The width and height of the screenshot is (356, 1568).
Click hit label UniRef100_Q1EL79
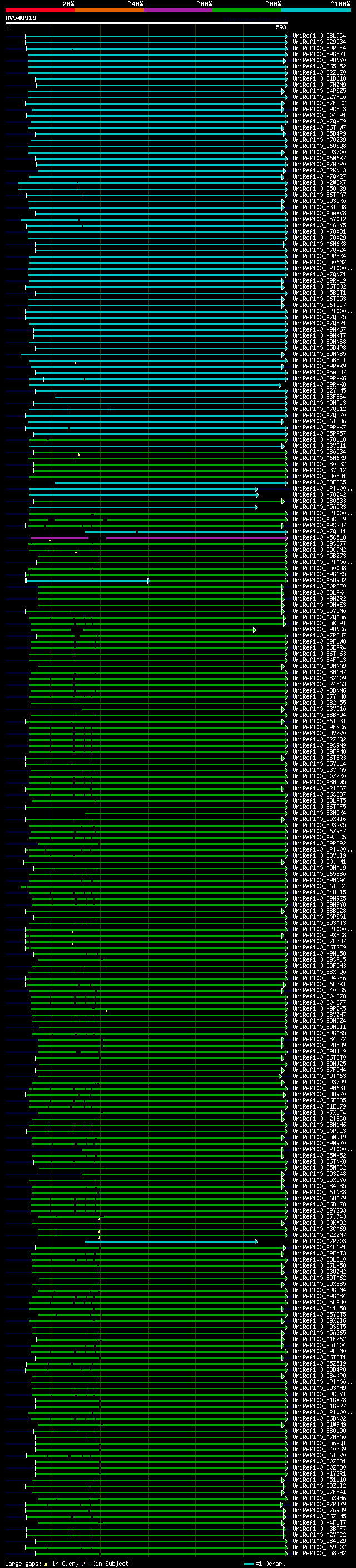(319, 1106)
